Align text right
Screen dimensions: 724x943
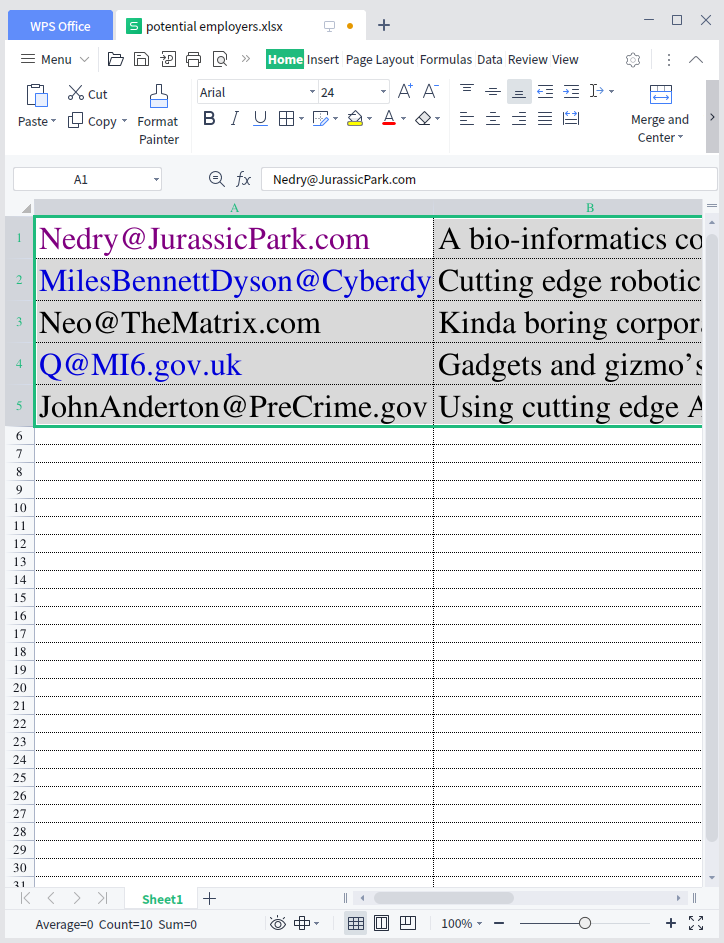[x=519, y=118]
